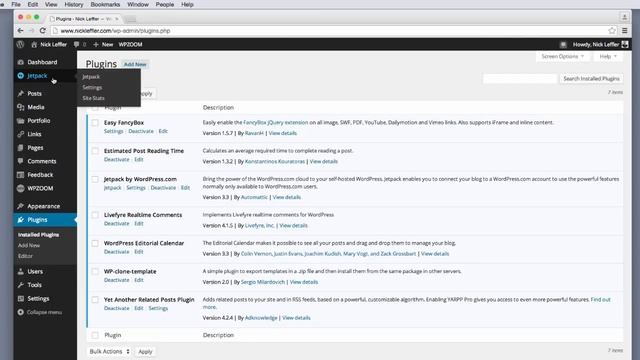Click the WordPress logo in admin bar

(x=20, y=44)
